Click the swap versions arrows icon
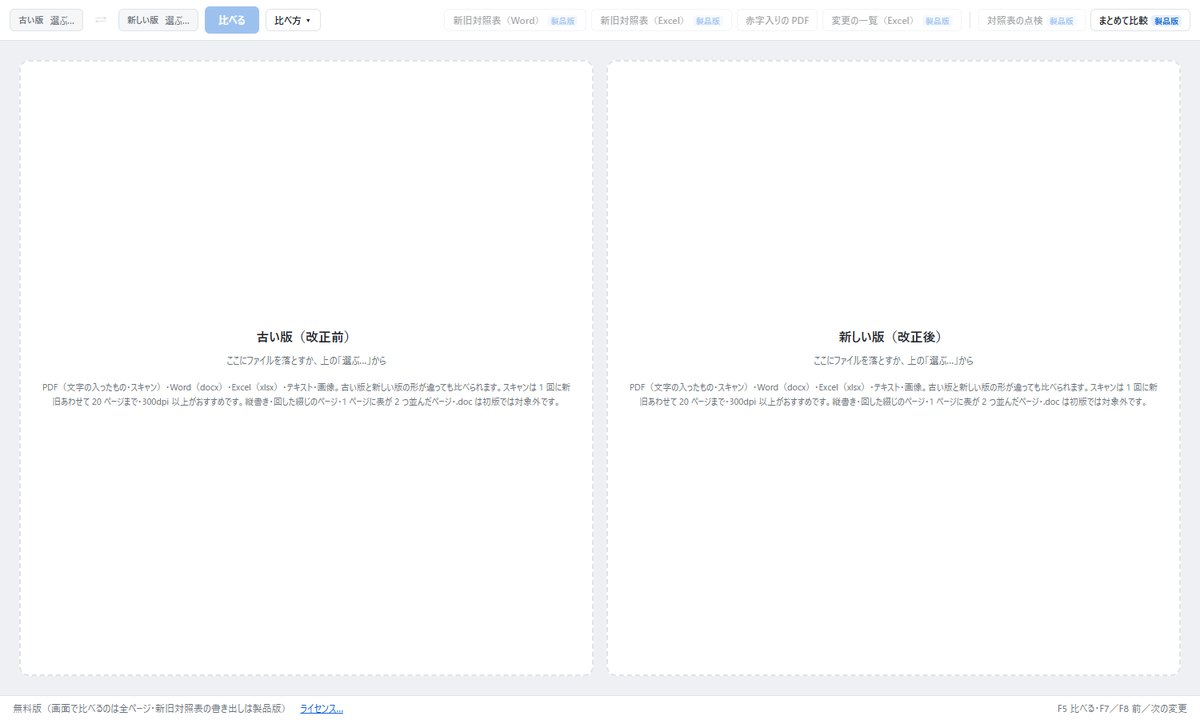The image size is (1200, 720). [101, 20]
